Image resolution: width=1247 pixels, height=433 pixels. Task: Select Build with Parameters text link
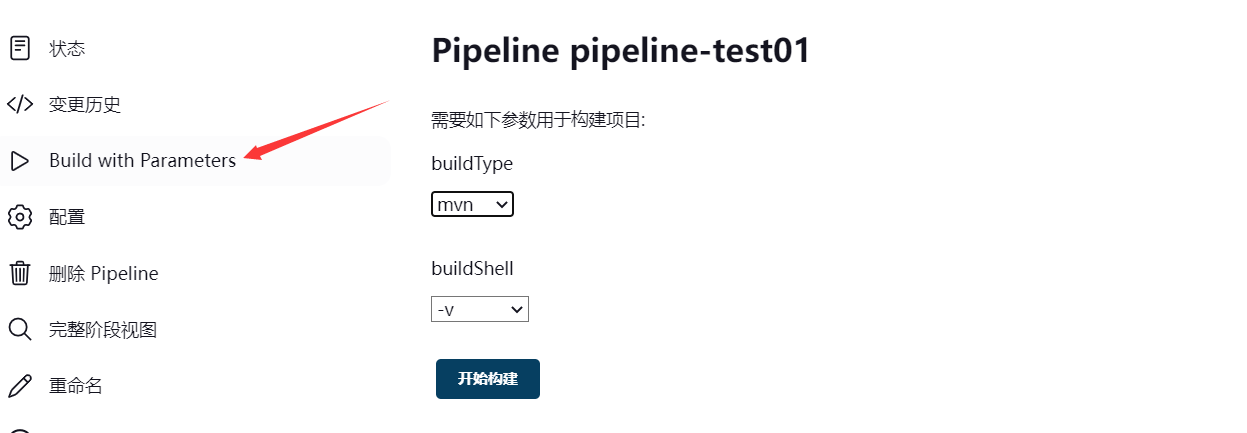point(143,160)
